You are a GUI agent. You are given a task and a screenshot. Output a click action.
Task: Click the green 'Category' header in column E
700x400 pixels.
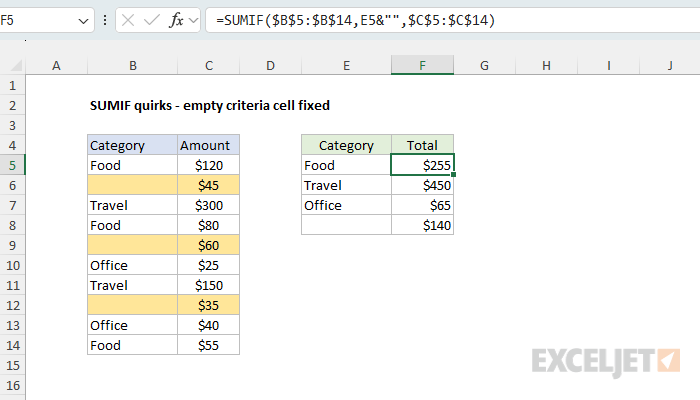tap(346, 145)
